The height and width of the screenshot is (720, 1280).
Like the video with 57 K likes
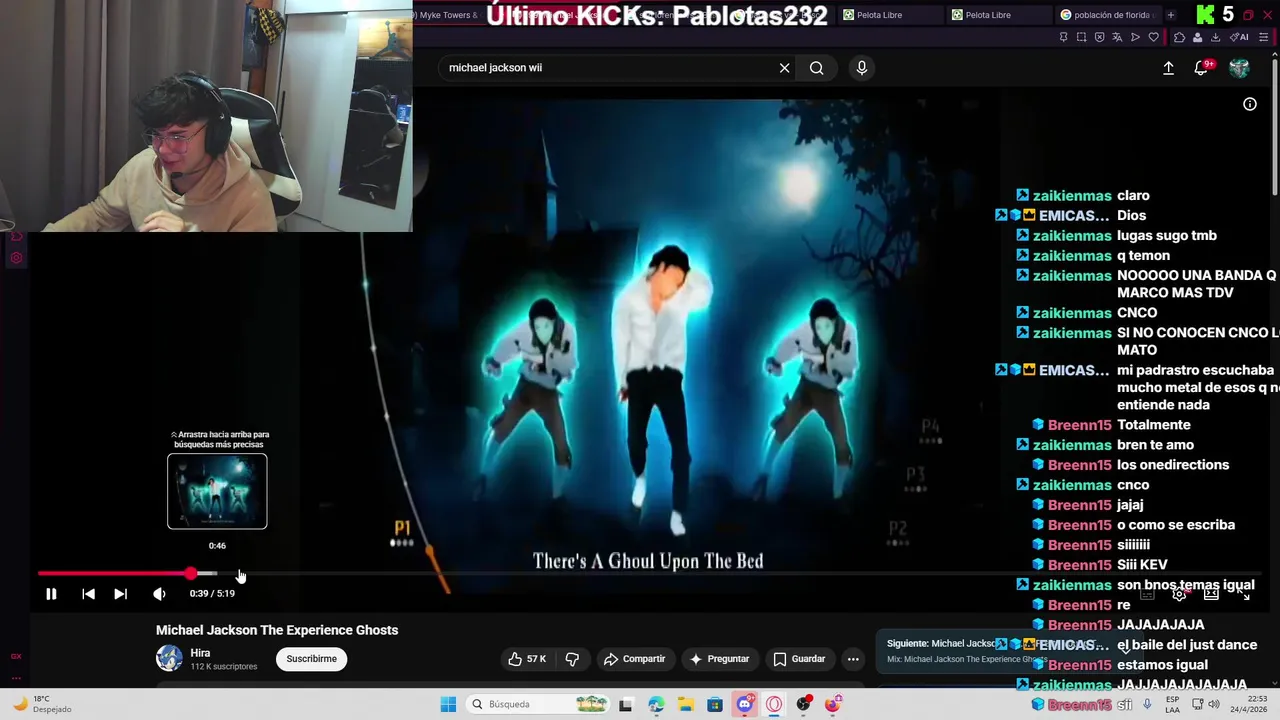527,659
